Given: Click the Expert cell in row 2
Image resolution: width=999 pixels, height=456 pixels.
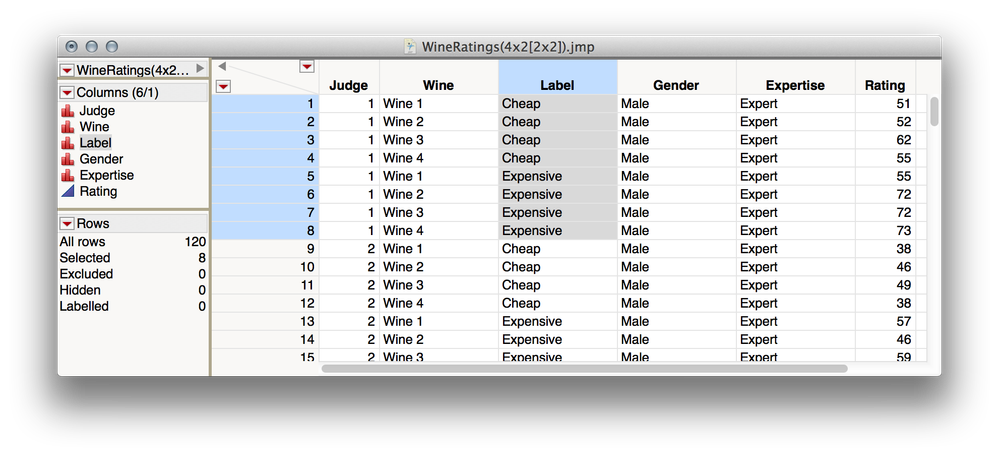Looking at the screenshot, I should point(796,122).
